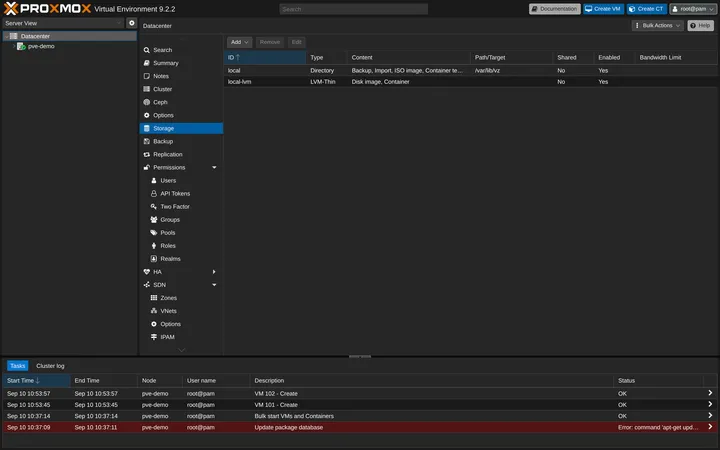Image resolution: width=720 pixels, height=450 pixels.
Task: Sort tasks by Start Time header
Action: [x=36, y=381]
